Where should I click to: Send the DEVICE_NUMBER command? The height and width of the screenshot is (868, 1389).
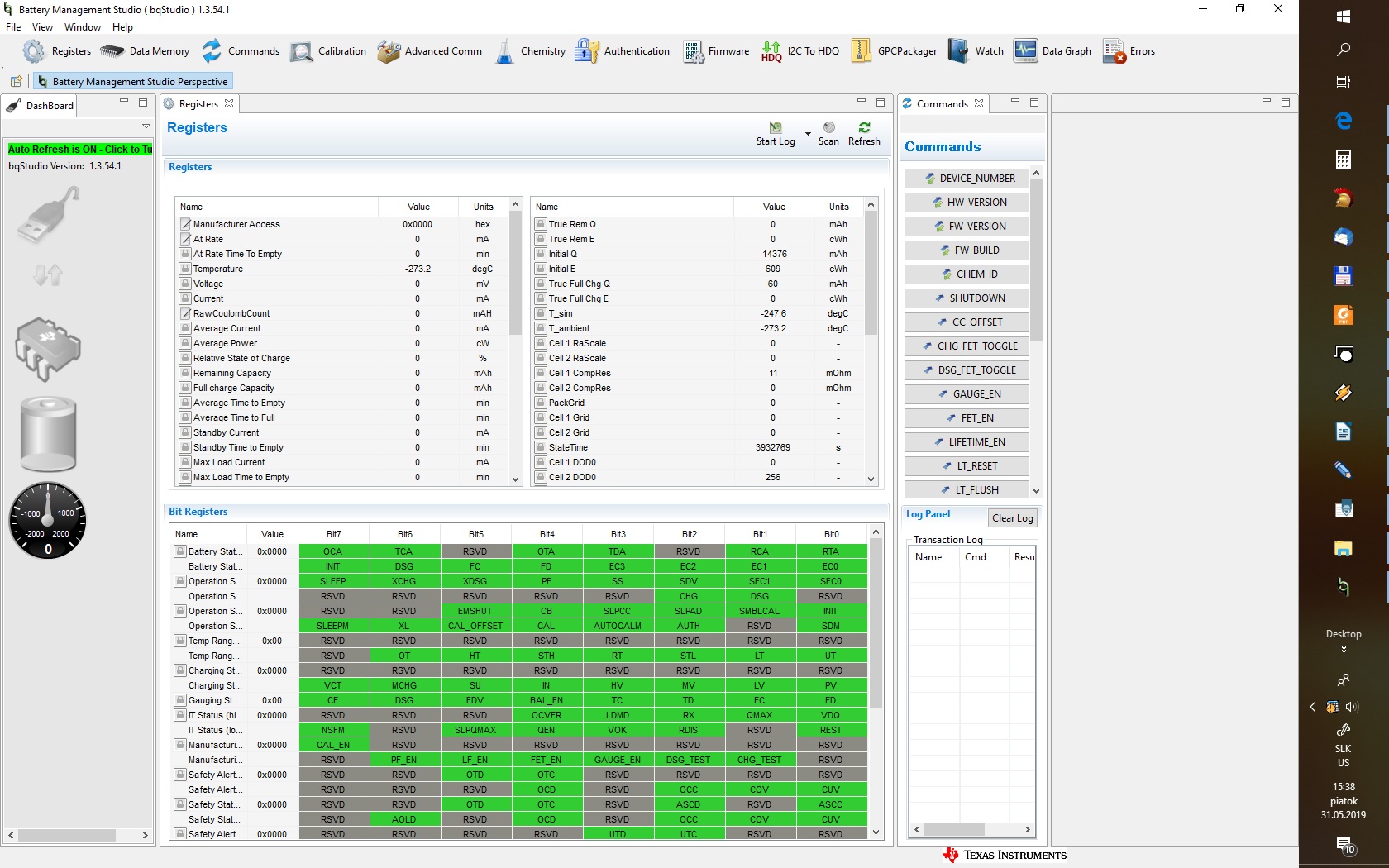[967, 179]
